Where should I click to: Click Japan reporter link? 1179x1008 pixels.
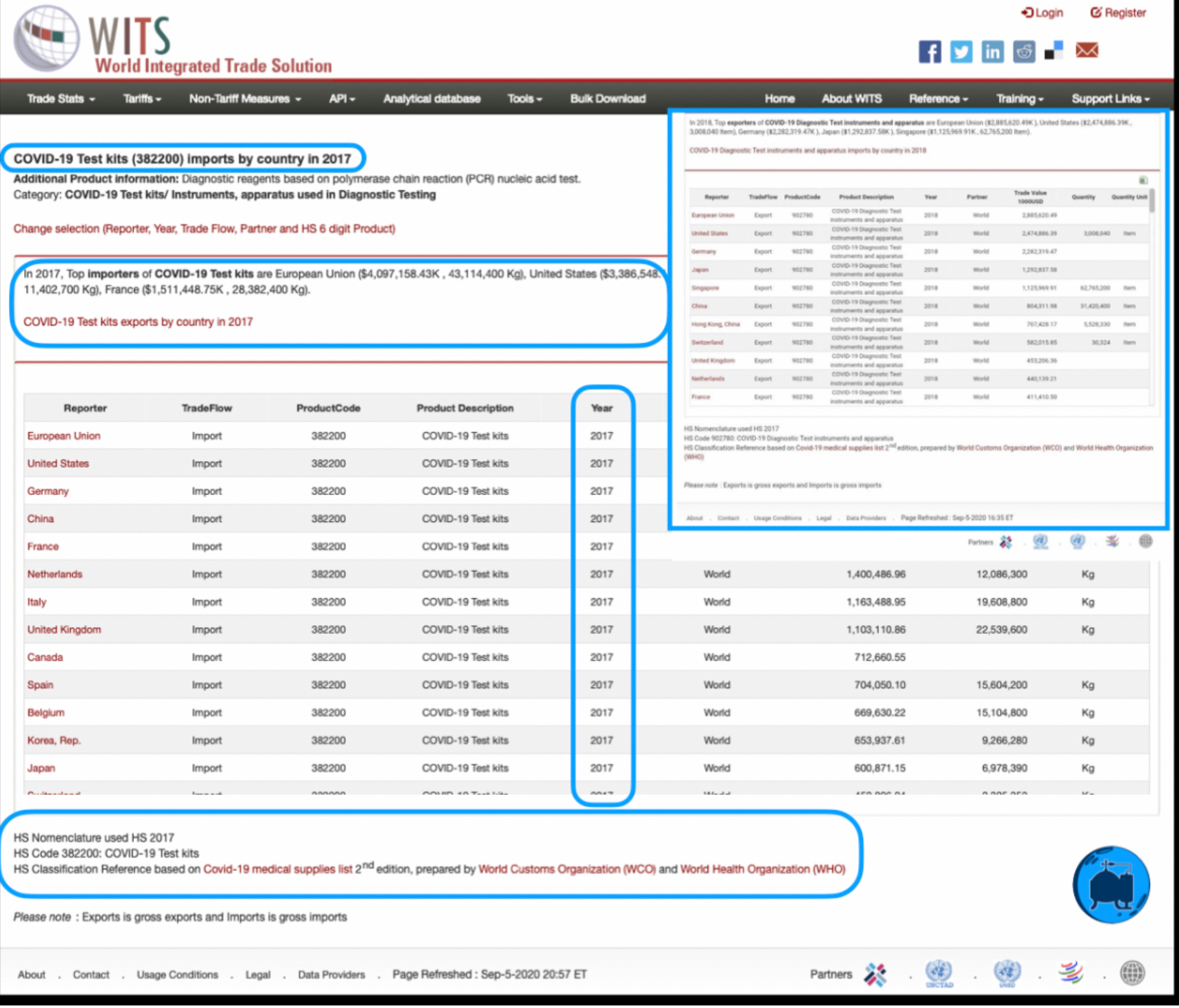coord(41,768)
